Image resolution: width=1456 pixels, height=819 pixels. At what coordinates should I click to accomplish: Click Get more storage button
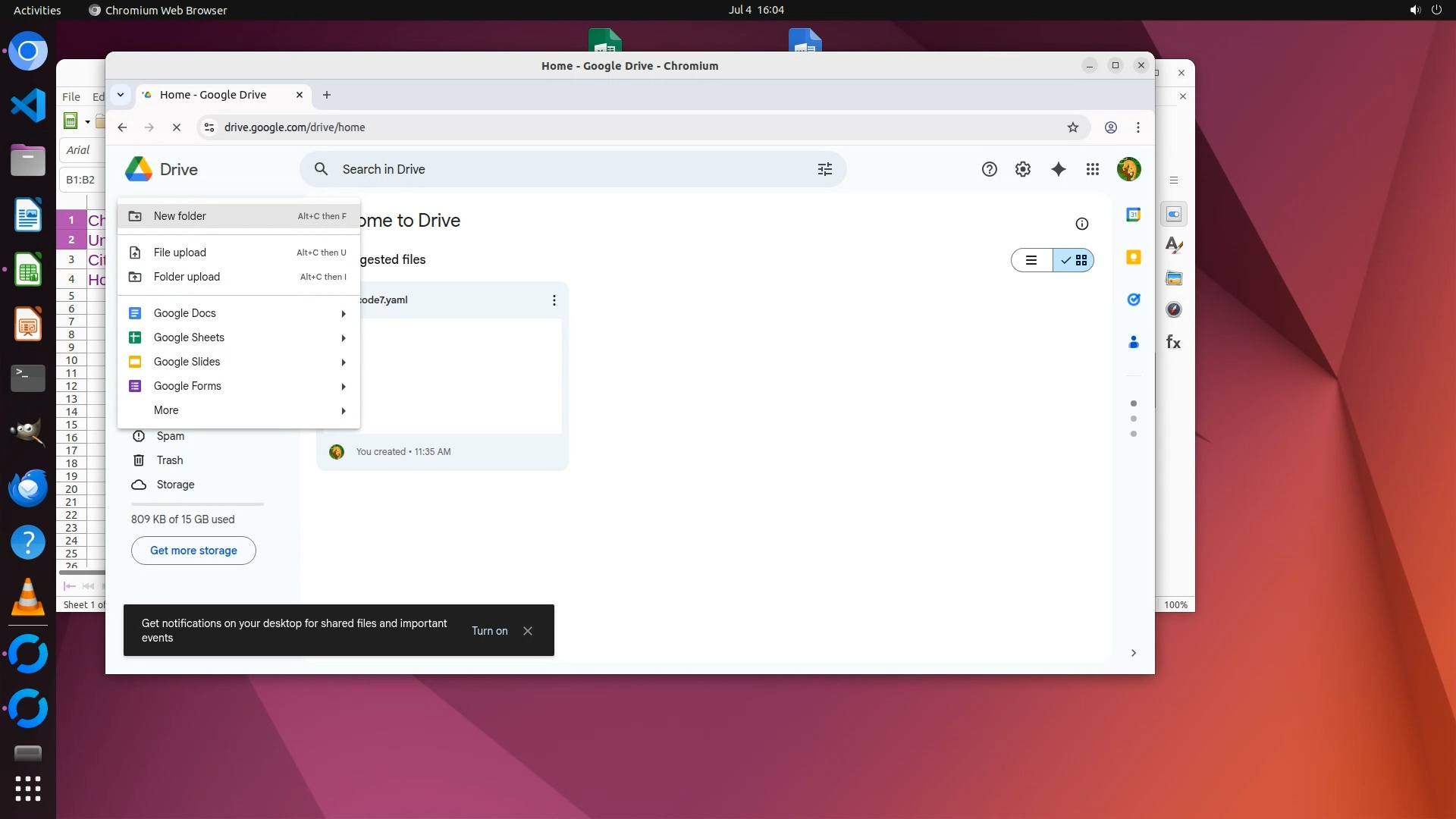click(193, 551)
